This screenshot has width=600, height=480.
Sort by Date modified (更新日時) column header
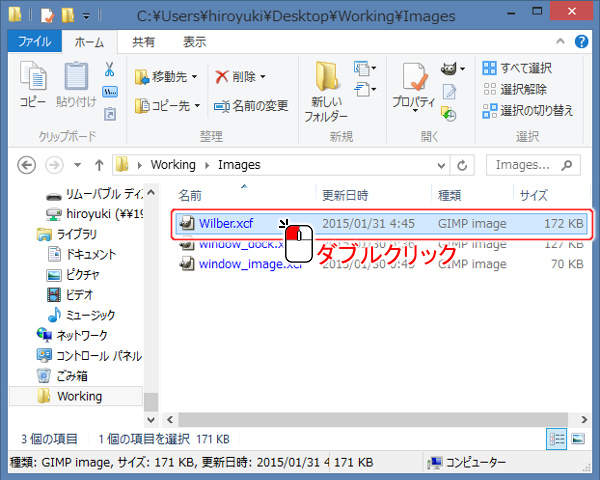click(x=345, y=196)
